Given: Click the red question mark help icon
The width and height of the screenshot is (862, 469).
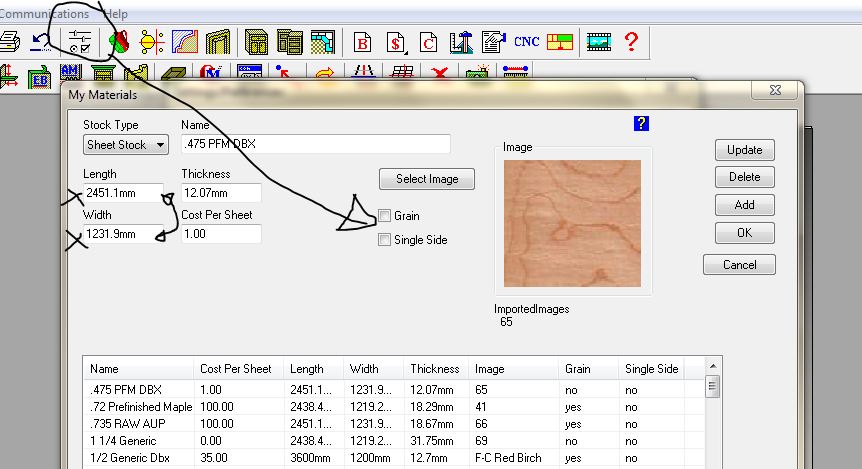Looking at the screenshot, I should [x=631, y=42].
